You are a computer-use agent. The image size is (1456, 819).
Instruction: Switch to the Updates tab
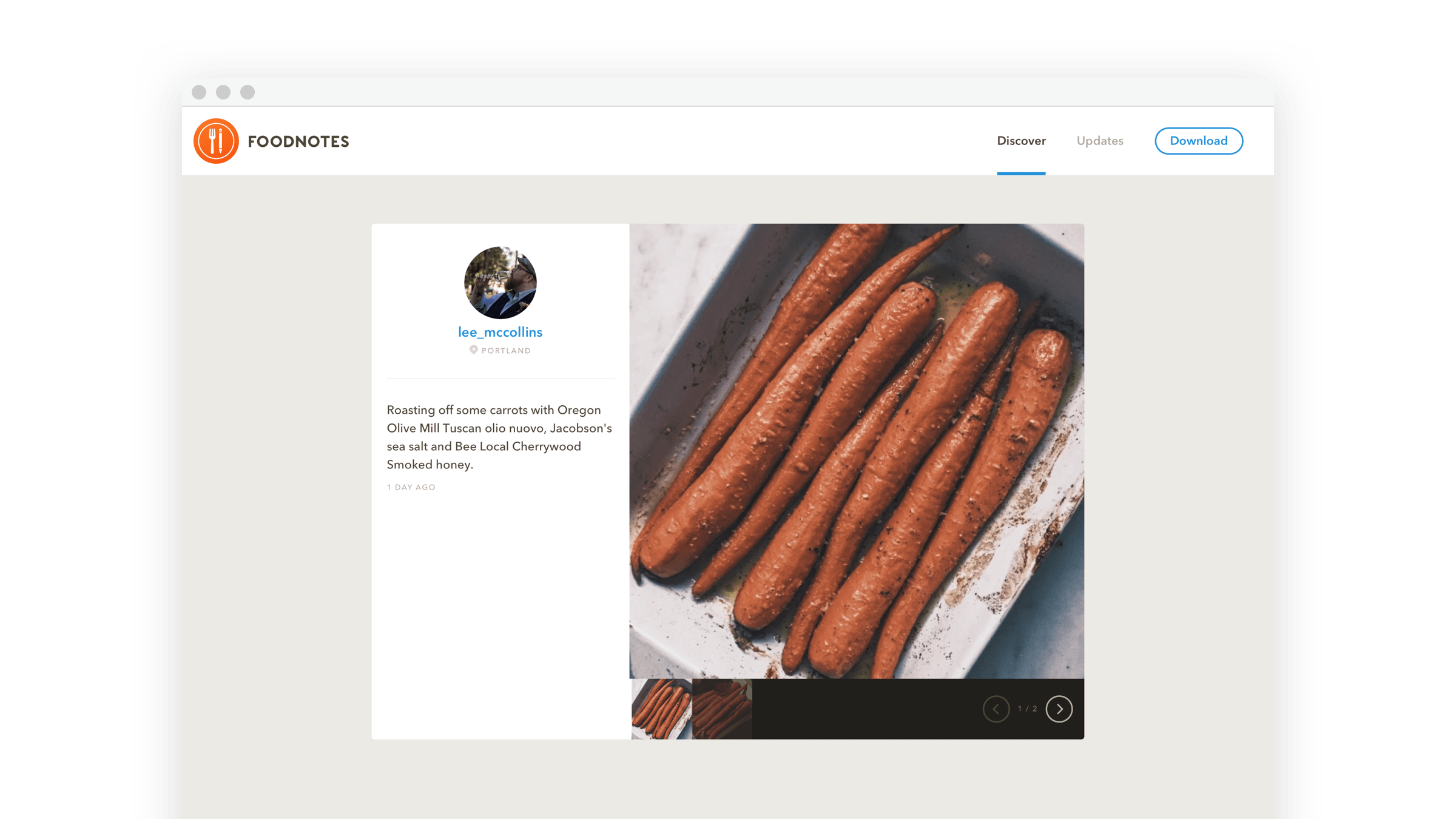1099,141
